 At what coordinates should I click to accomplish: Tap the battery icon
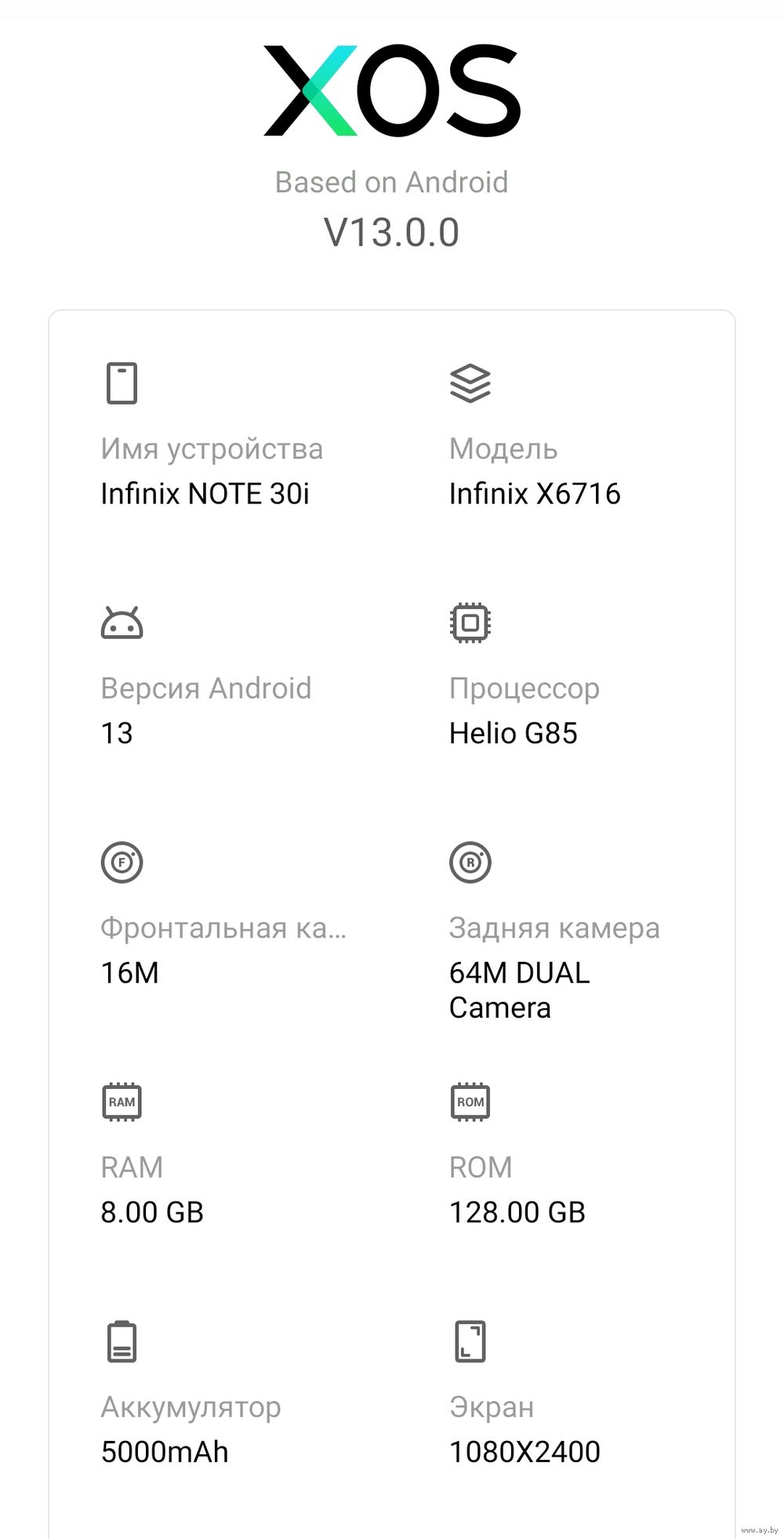[122, 1341]
